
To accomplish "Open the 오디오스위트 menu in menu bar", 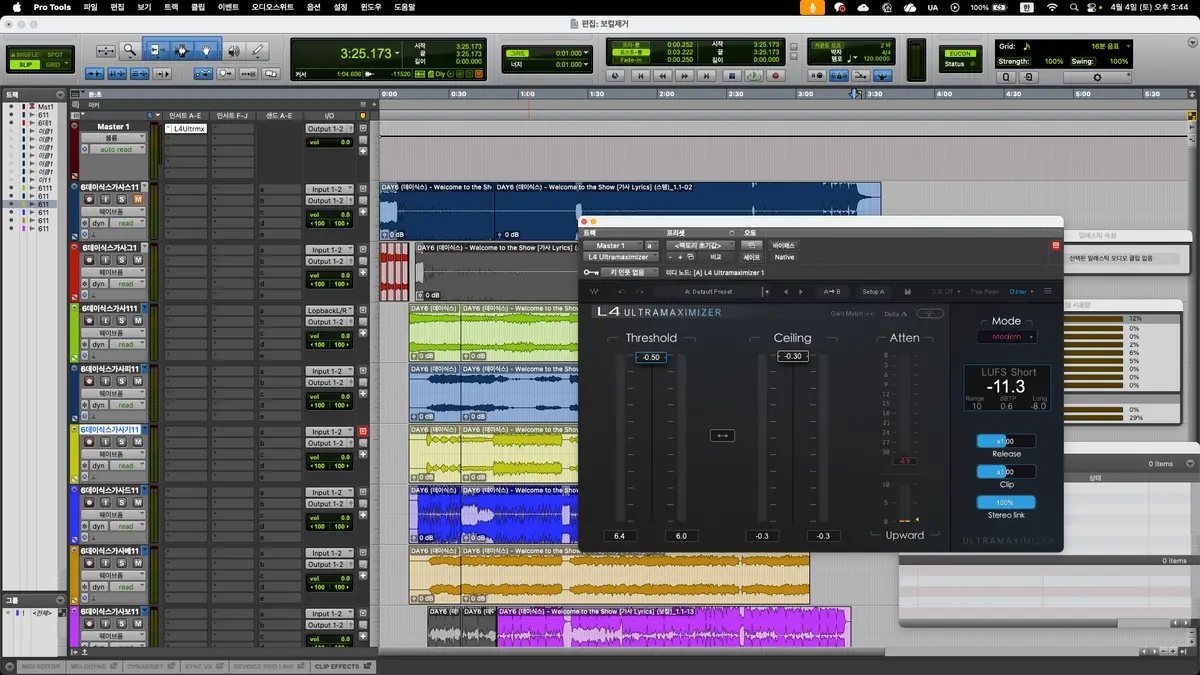I will (x=273, y=7).
